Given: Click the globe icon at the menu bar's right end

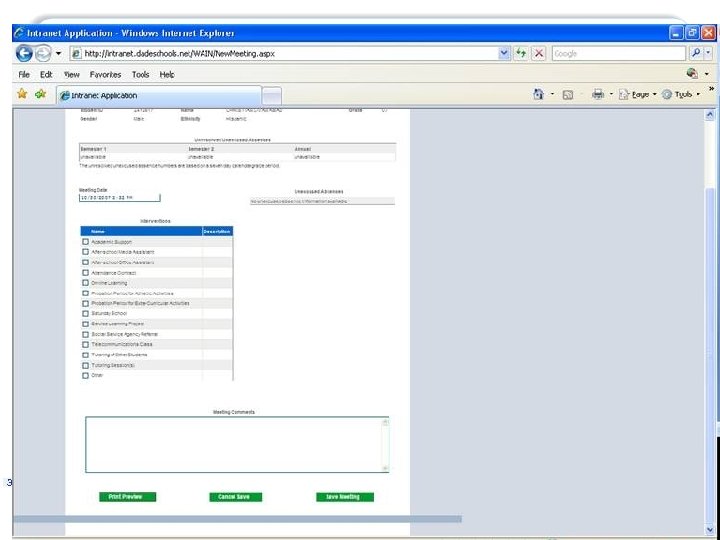Looking at the screenshot, I should coord(692,73).
